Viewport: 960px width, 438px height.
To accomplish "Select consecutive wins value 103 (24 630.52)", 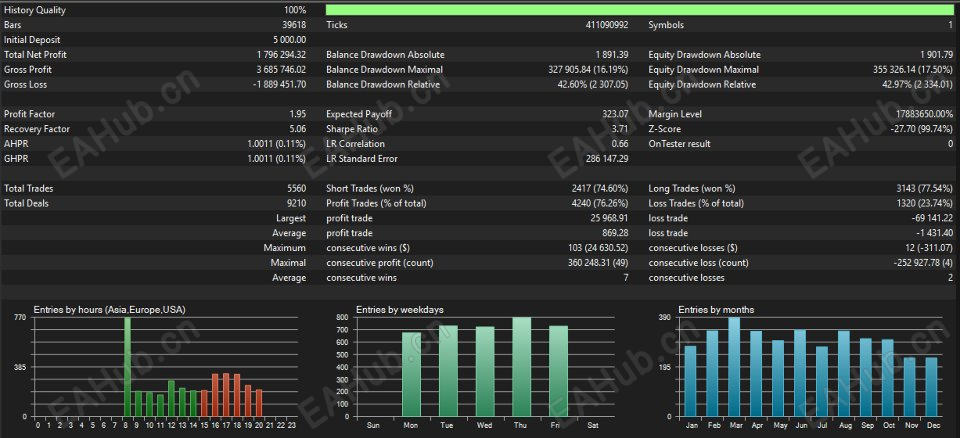I will pos(598,248).
